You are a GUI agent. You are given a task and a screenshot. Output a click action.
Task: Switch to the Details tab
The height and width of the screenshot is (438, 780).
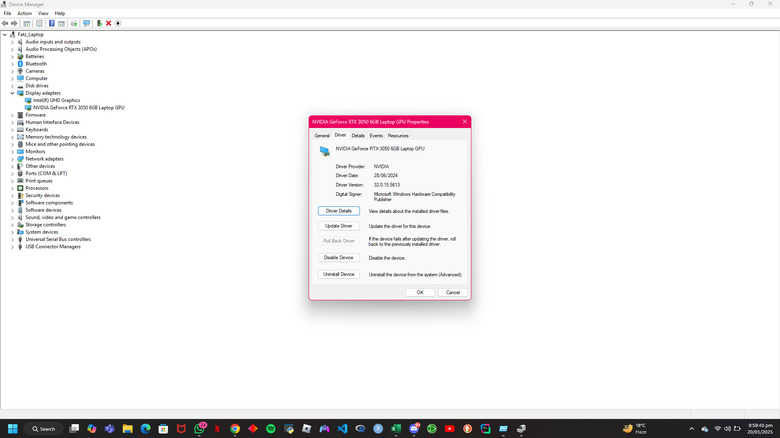358,135
